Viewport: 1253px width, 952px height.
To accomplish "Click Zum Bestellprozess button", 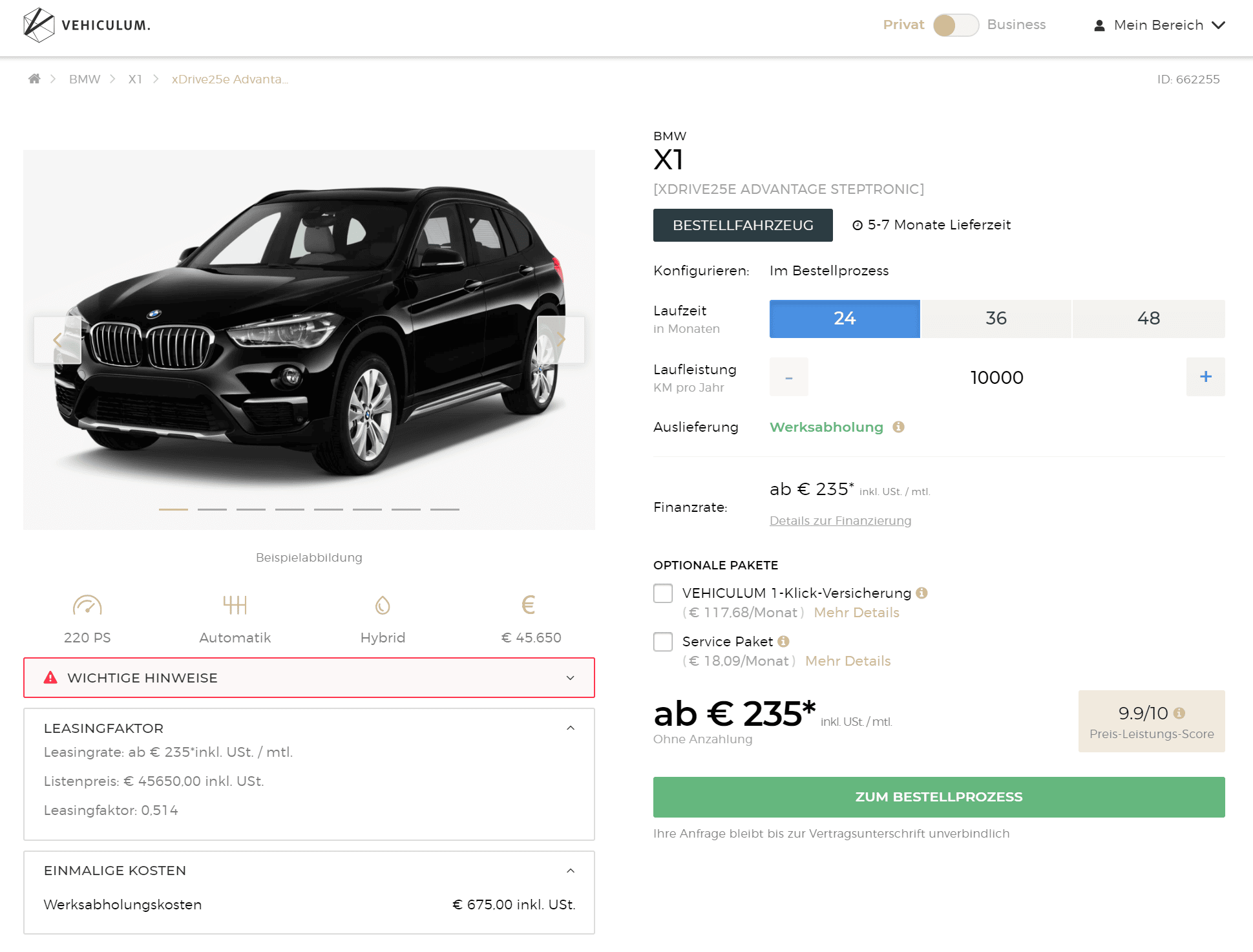I will pyautogui.click(x=939, y=797).
